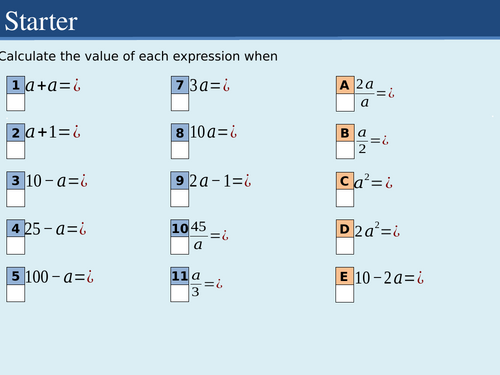
Task: Select the orange letter B label
Action: pyautogui.click(x=345, y=133)
